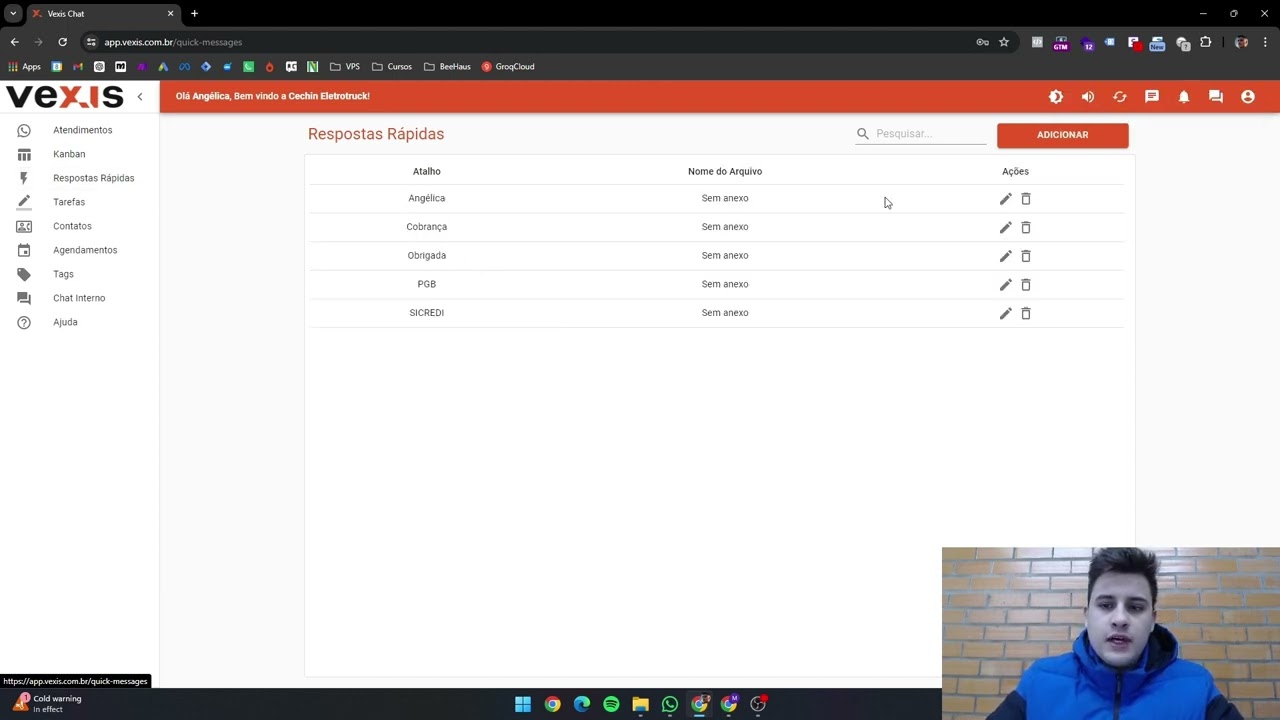The height and width of the screenshot is (720, 1280).
Task: Click the Vexis logo
Action: (x=64, y=97)
